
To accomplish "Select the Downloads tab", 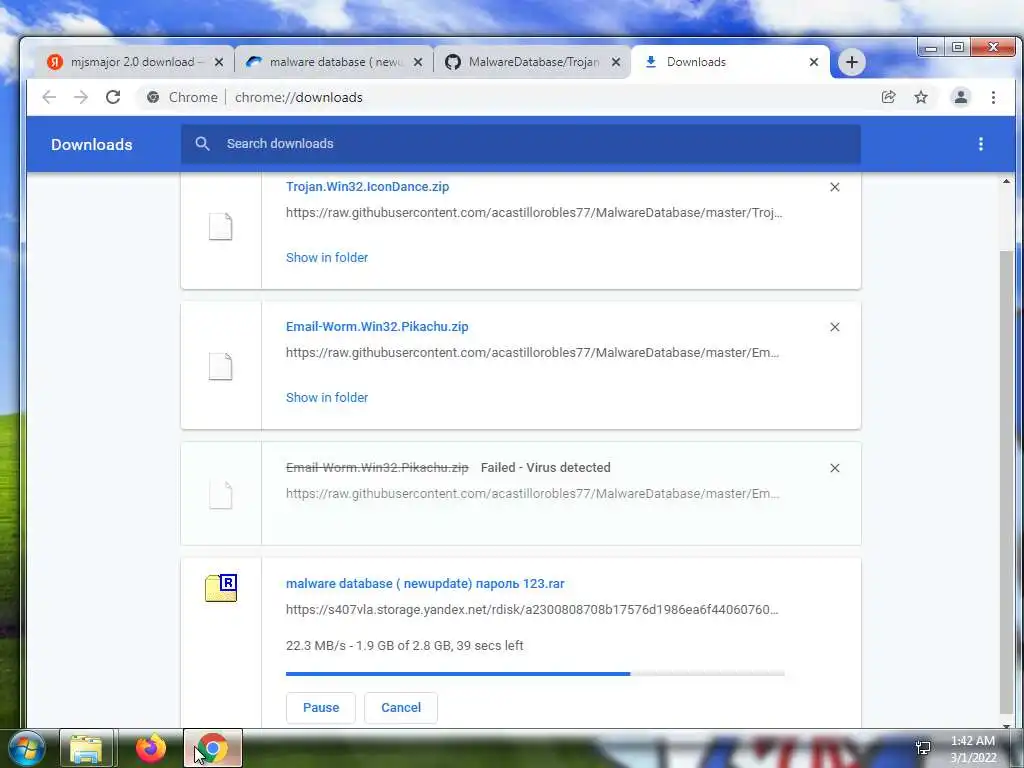I will tap(730, 62).
